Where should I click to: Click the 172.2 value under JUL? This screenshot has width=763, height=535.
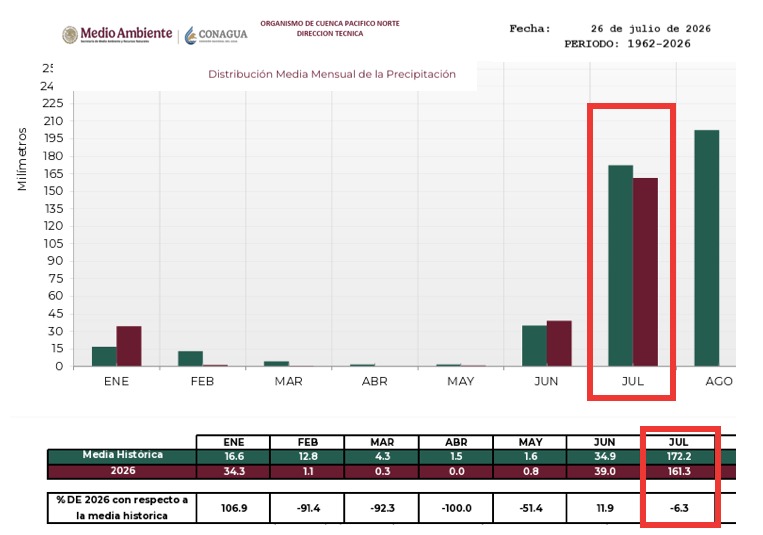pos(679,457)
